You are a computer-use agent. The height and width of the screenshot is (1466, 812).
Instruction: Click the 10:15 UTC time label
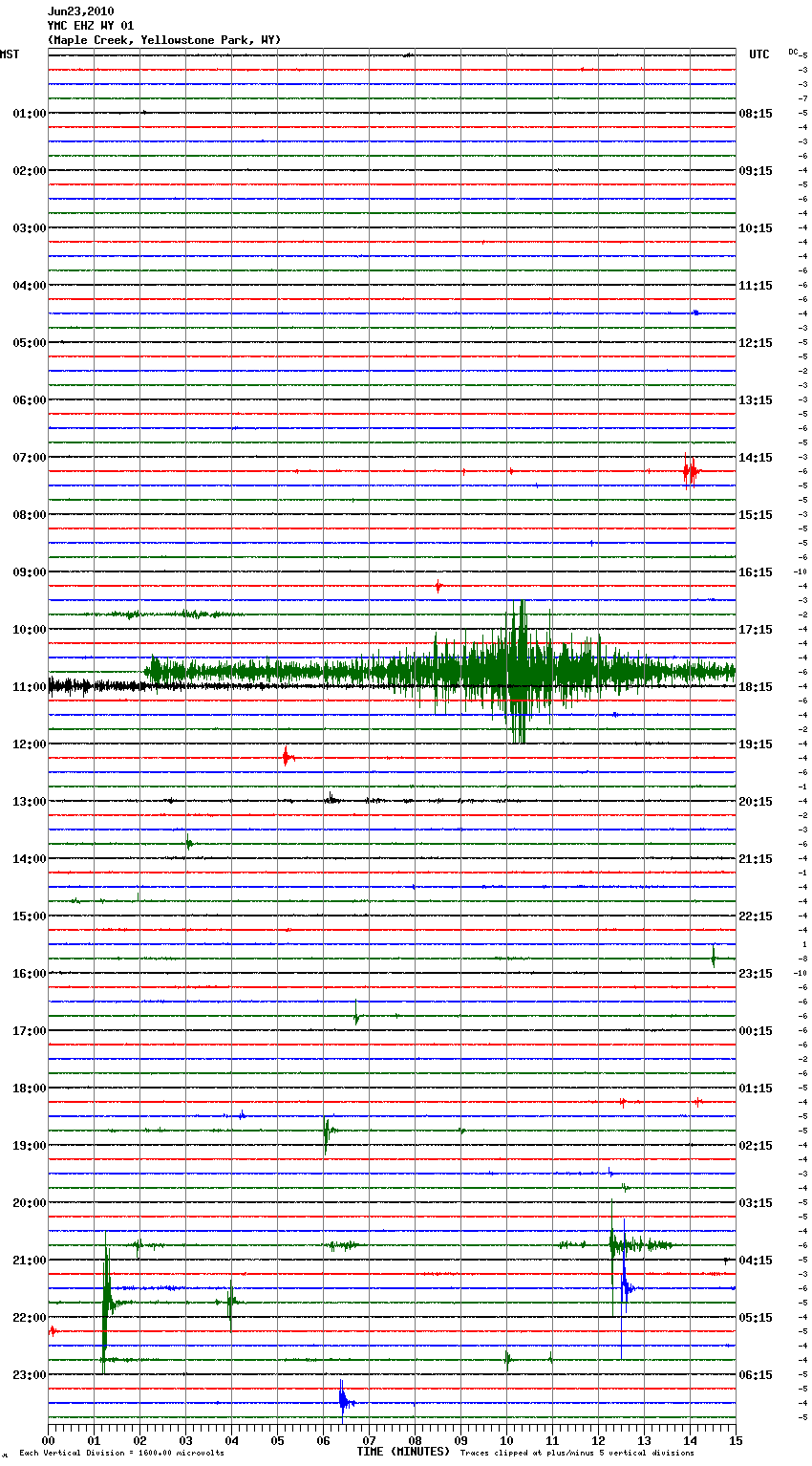tap(756, 228)
